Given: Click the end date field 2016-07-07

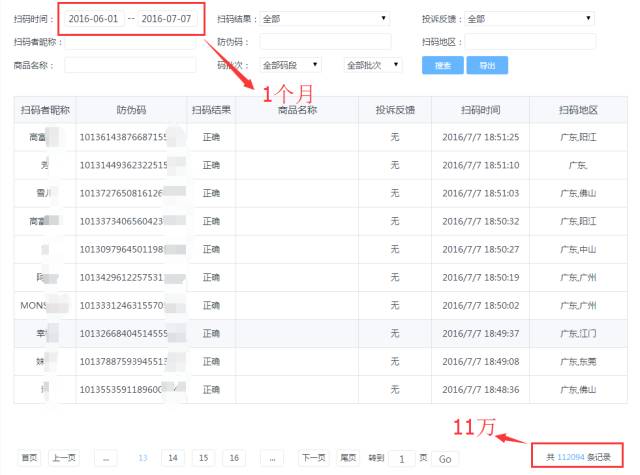Looking at the screenshot, I should tap(167, 19).
